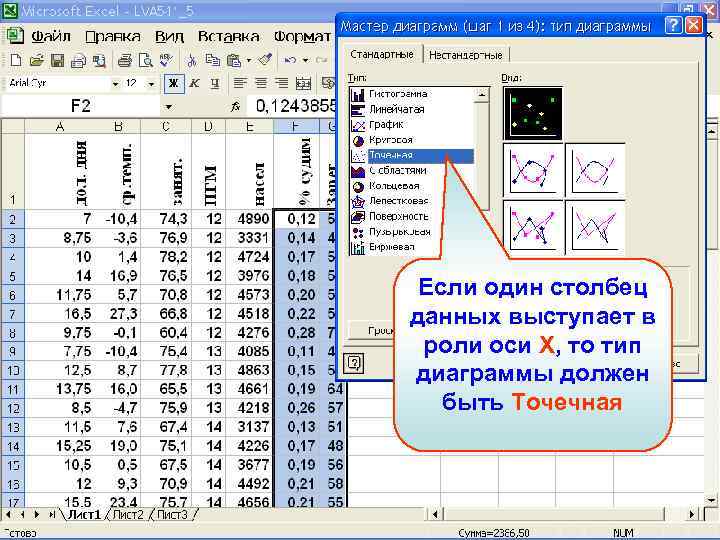Screen dimensions: 720x540
Task: Click the Merge and Center icon
Action: [304, 83]
